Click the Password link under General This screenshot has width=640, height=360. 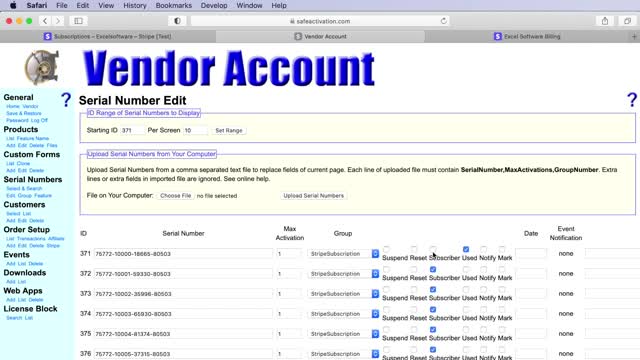tap(17, 120)
